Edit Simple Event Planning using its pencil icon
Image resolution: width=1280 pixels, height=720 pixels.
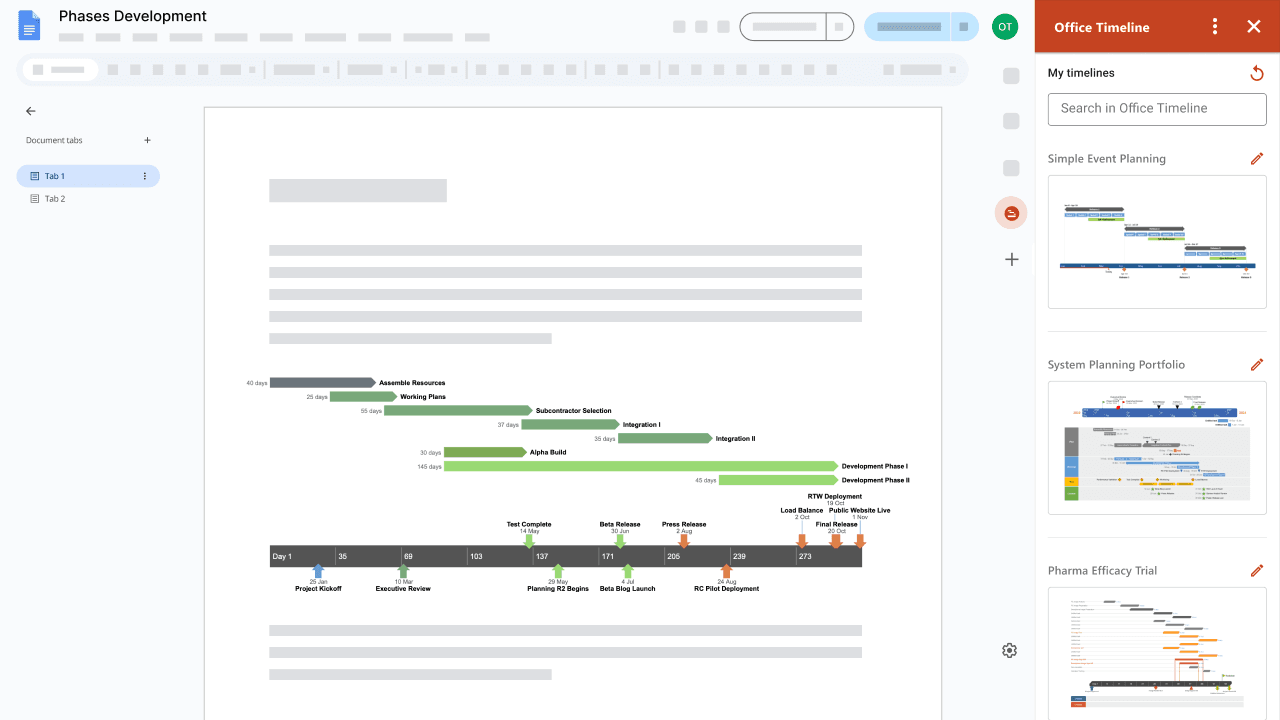(1257, 158)
